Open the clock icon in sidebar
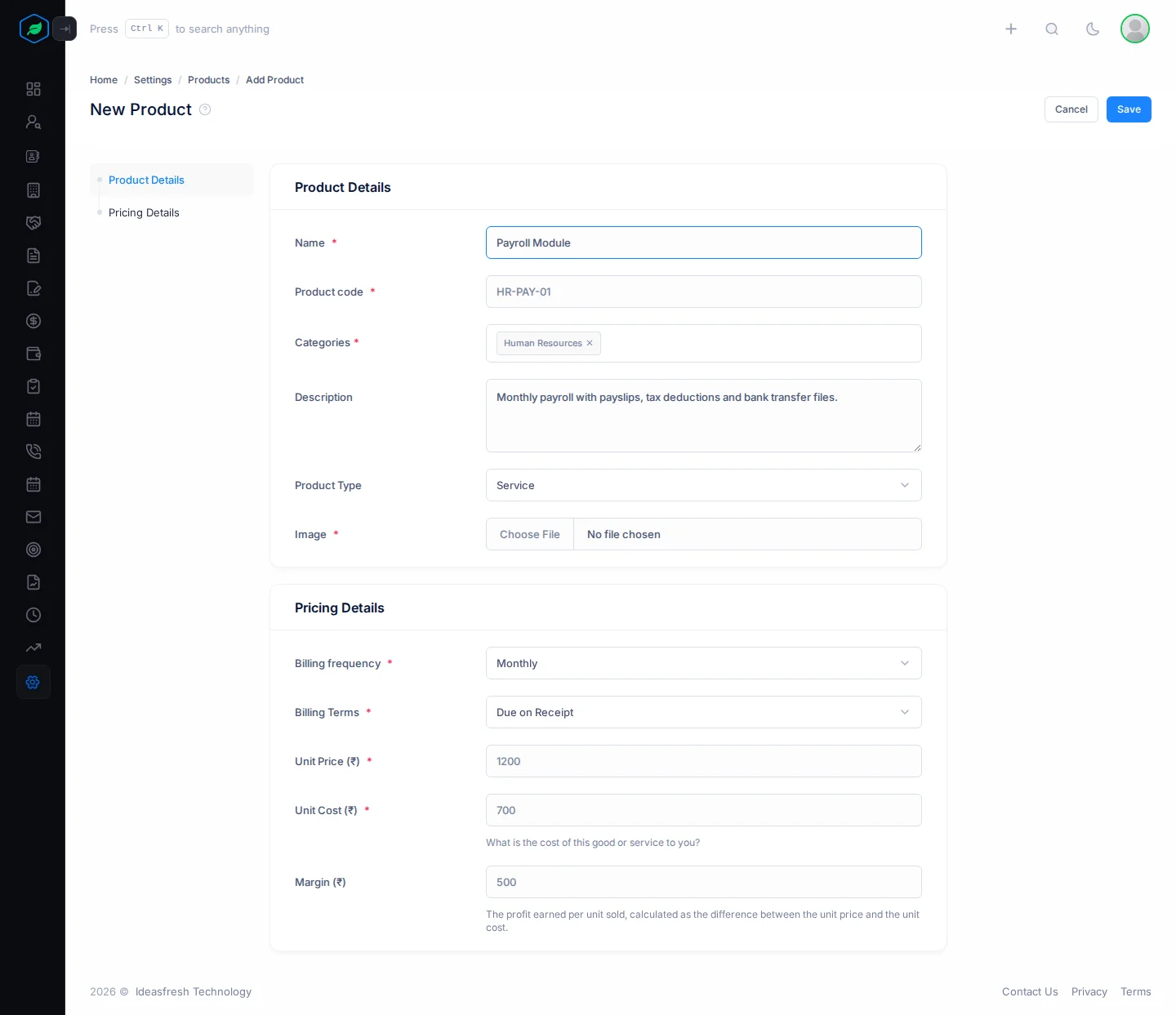Screen dimensions: 1176x1015 point(33,615)
